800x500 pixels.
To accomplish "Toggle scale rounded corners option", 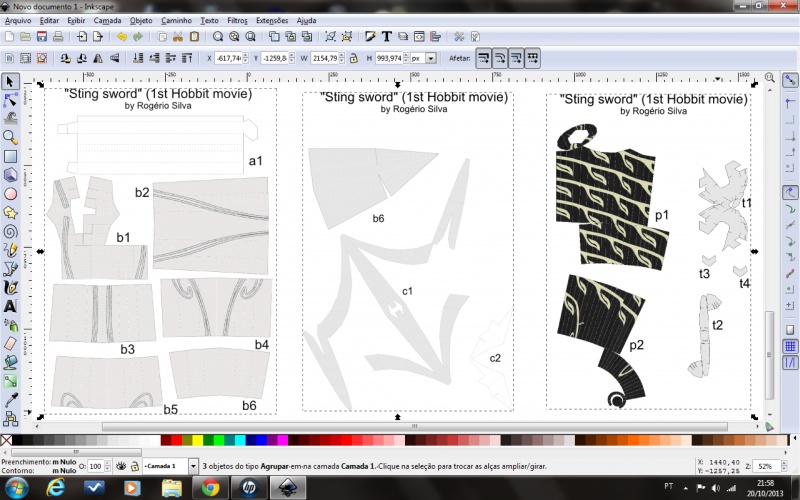I will pos(500,58).
